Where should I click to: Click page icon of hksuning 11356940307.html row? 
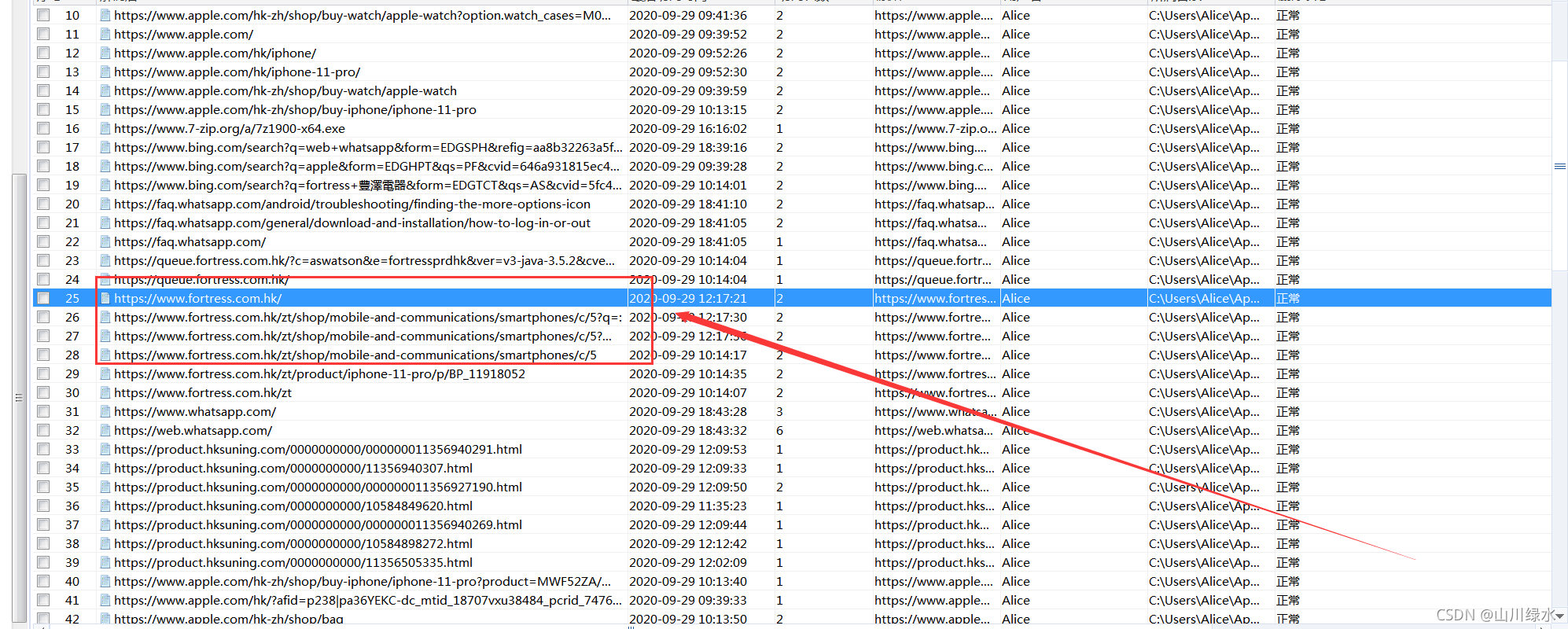(105, 468)
